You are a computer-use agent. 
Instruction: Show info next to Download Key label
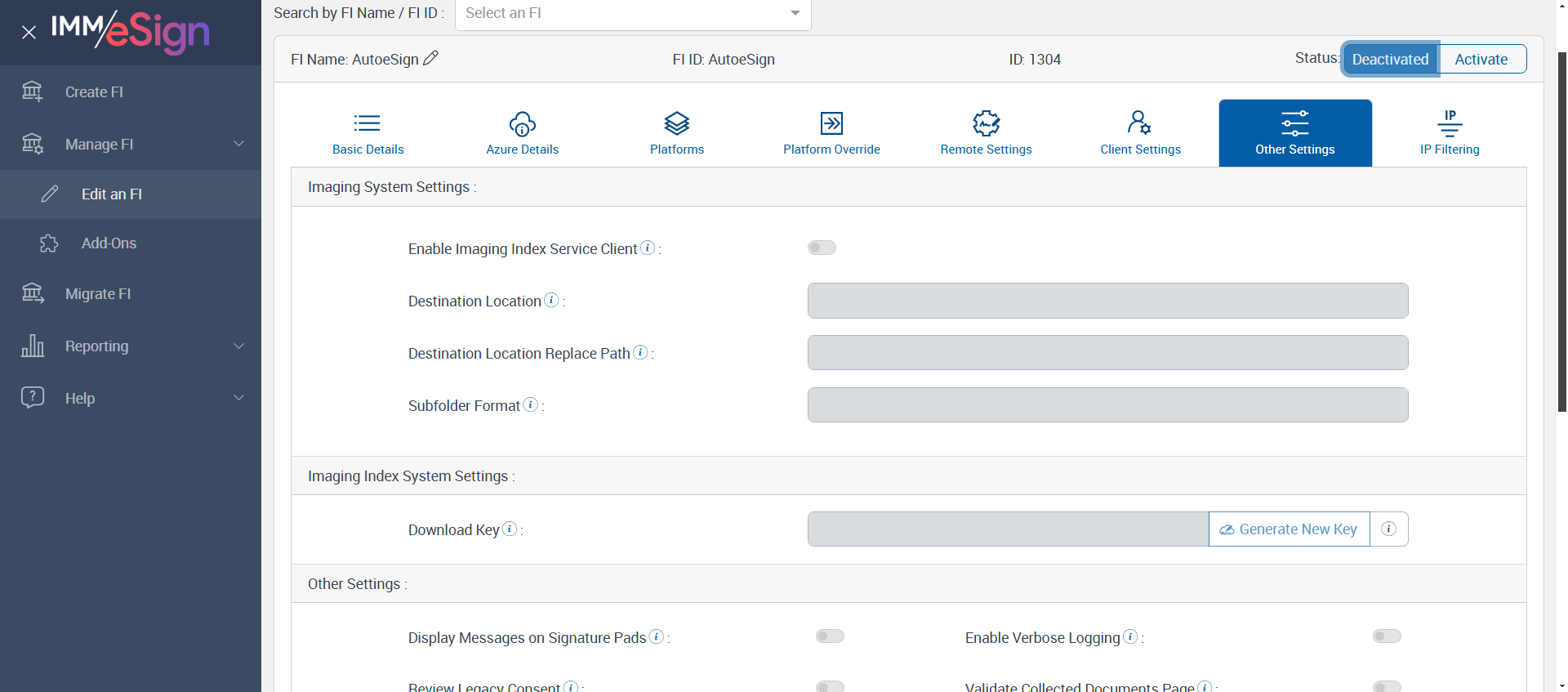click(510, 529)
